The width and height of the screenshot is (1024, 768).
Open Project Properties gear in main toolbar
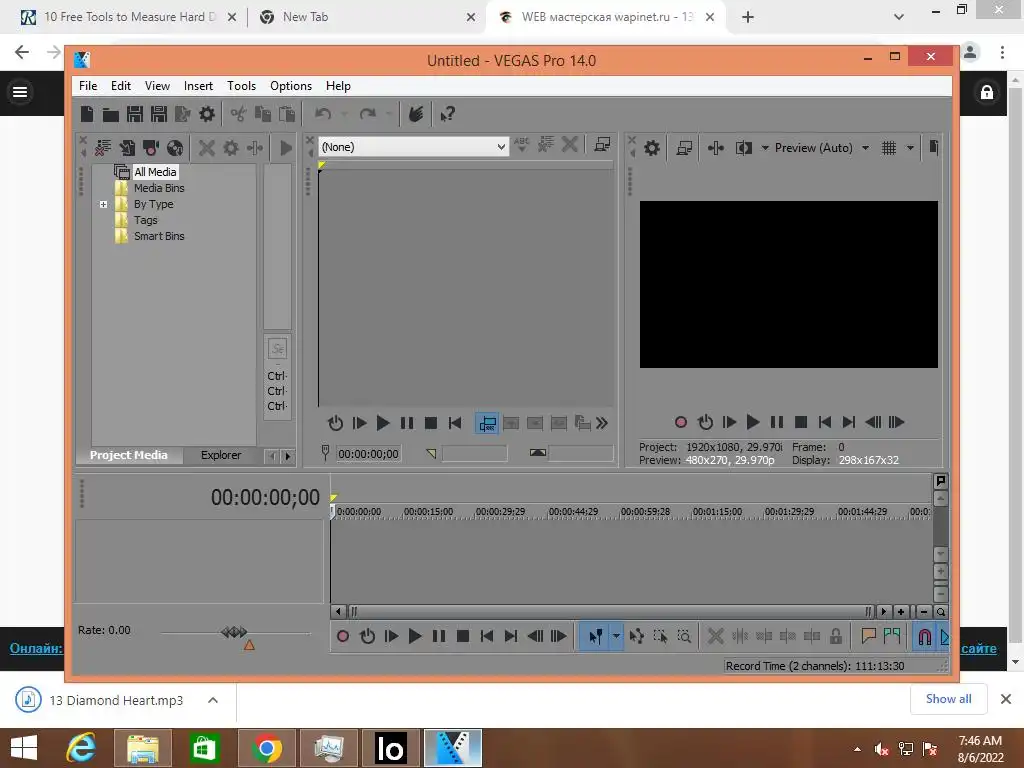coord(207,114)
